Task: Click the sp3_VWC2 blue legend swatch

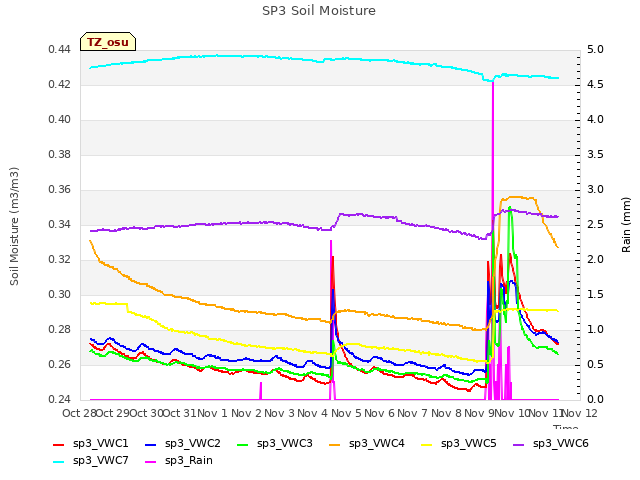Action: [151, 444]
